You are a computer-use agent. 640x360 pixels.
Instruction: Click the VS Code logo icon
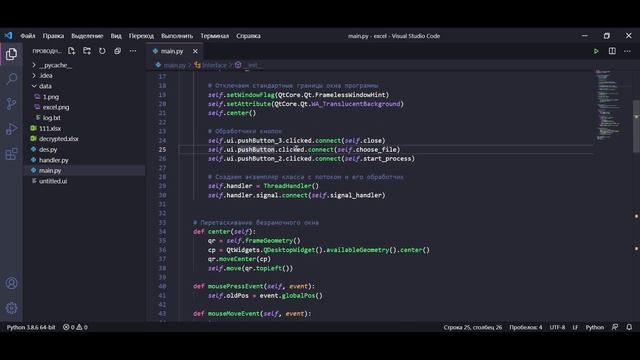pos(9,36)
